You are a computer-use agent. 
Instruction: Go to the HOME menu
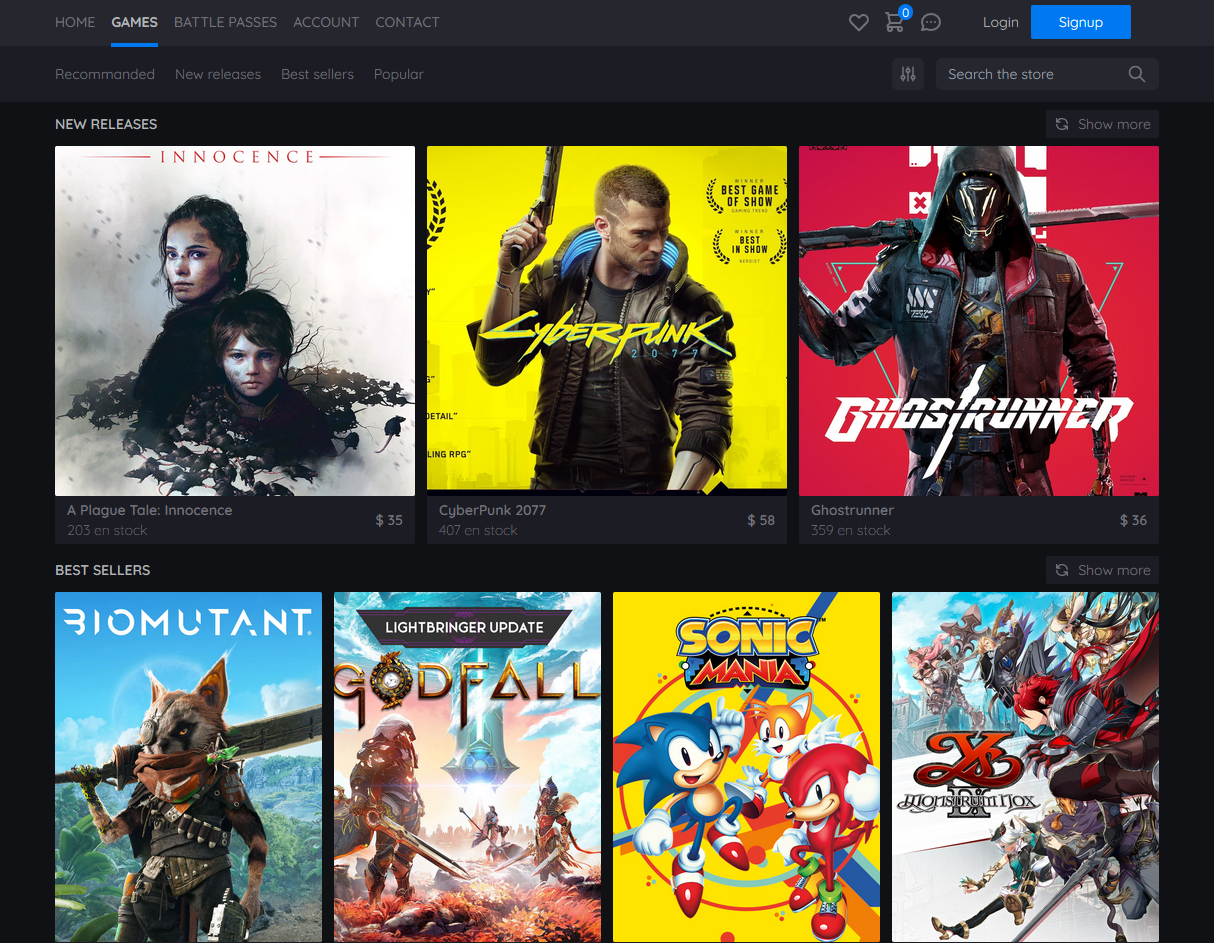[x=75, y=22]
